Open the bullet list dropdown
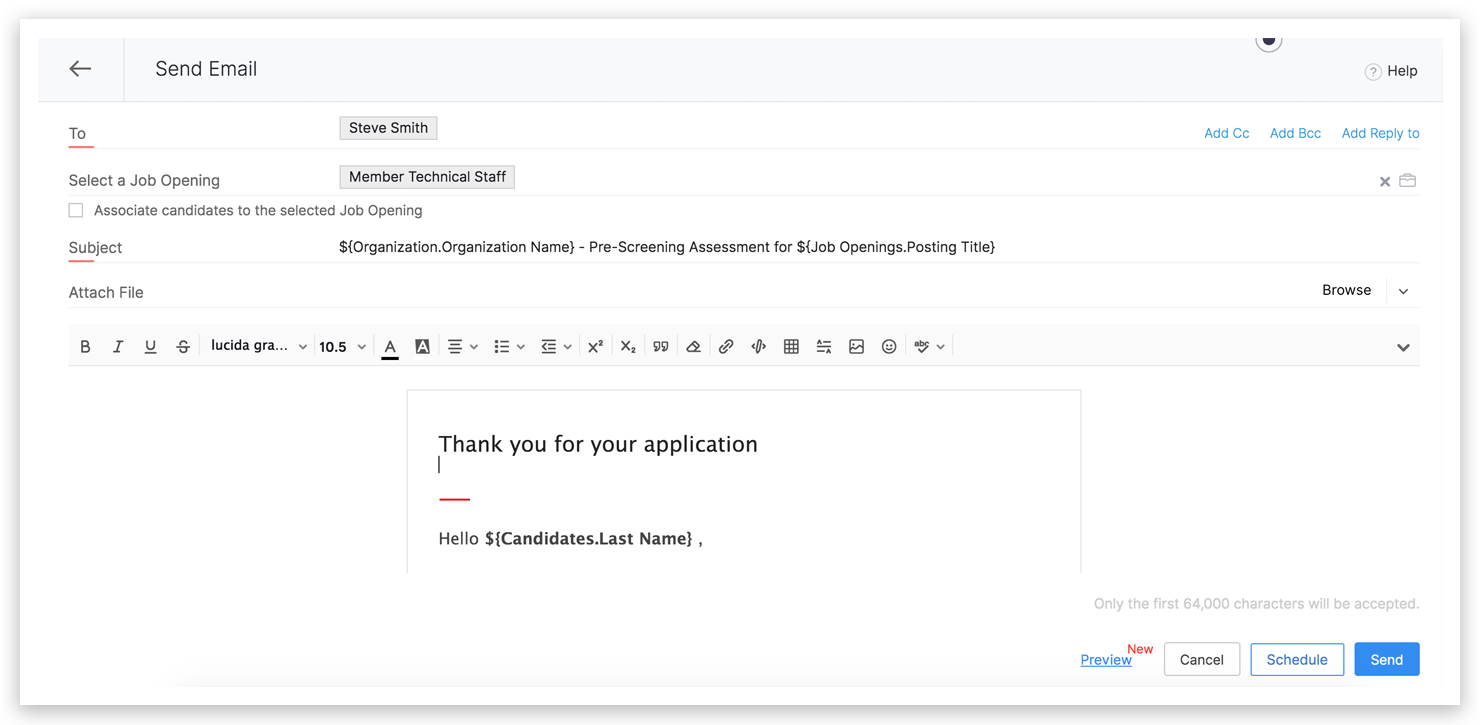 [509, 347]
